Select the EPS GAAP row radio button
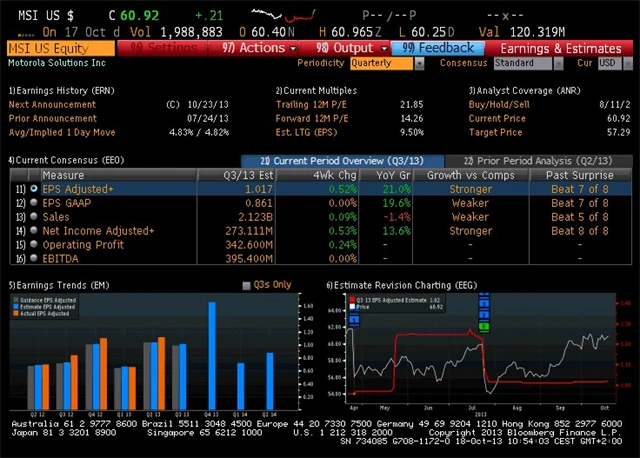Screen dimensions: 640x458 click(34, 202)
